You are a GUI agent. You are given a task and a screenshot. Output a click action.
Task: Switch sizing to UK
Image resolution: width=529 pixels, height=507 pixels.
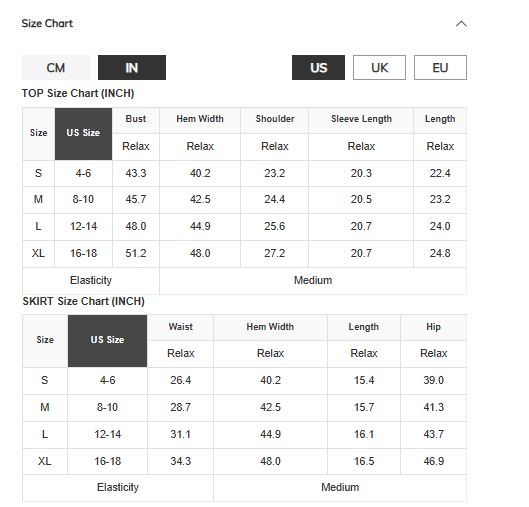pyautogui.click(x=380, y=67)
